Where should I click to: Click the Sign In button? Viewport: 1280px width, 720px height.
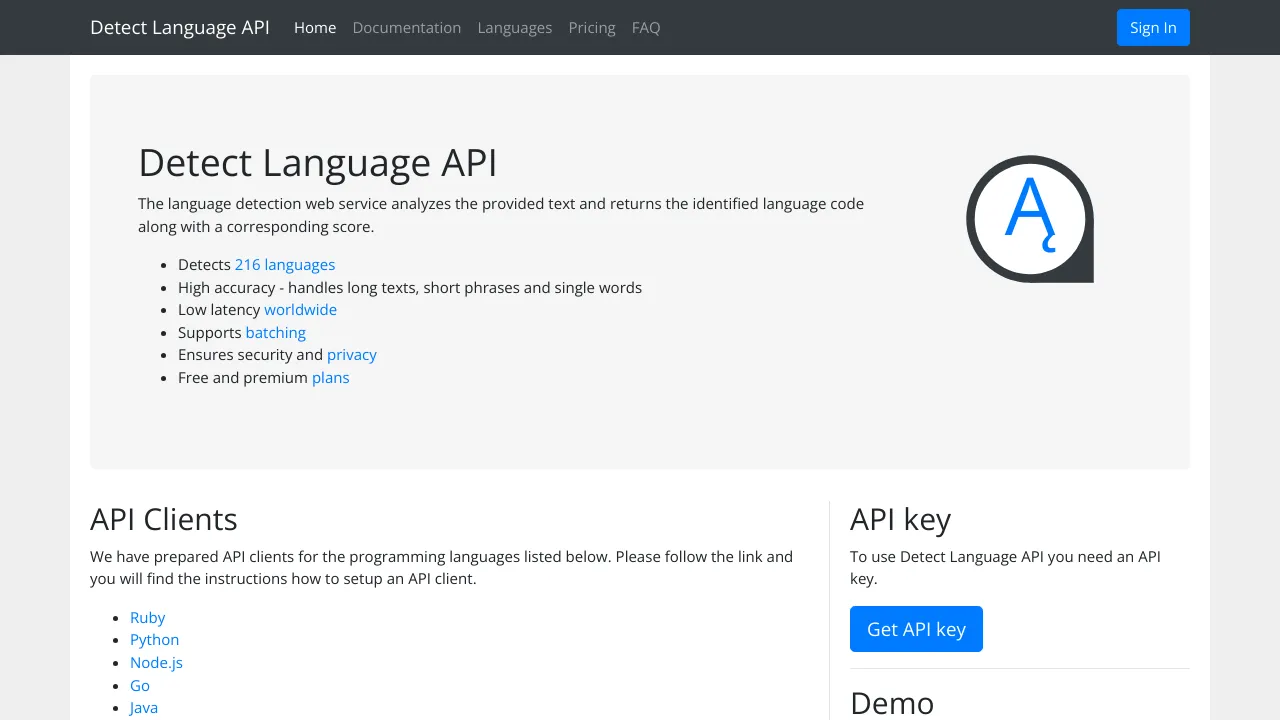tap(1153, 28)
